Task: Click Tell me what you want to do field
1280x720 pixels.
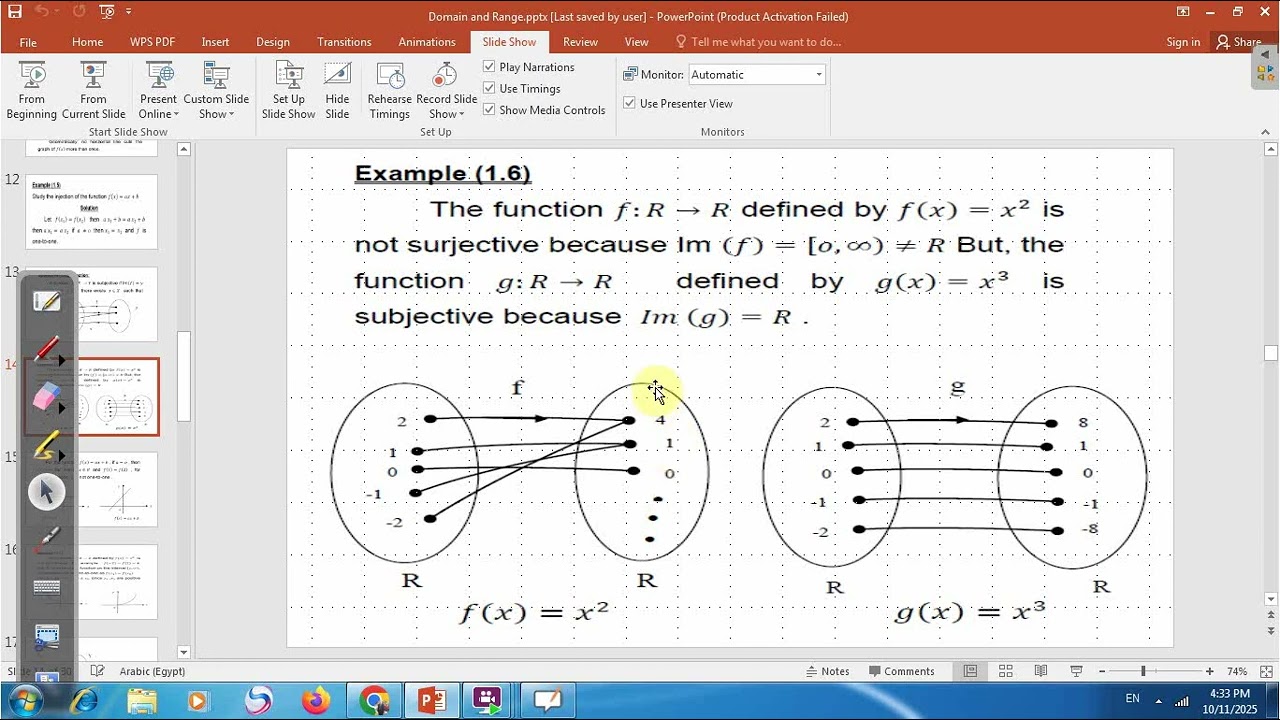Action: click(766, 42)
